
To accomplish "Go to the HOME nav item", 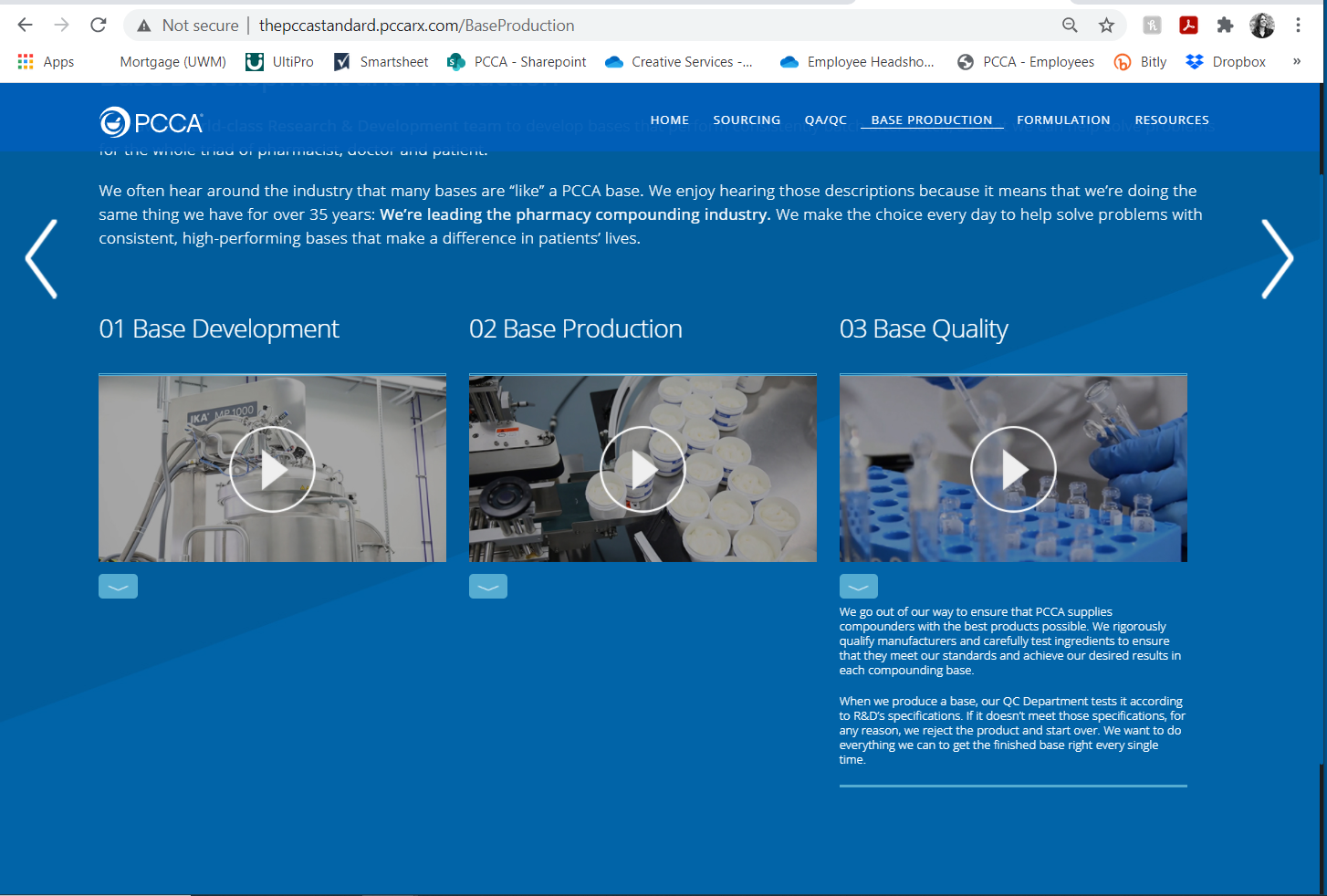I will 670,120.
